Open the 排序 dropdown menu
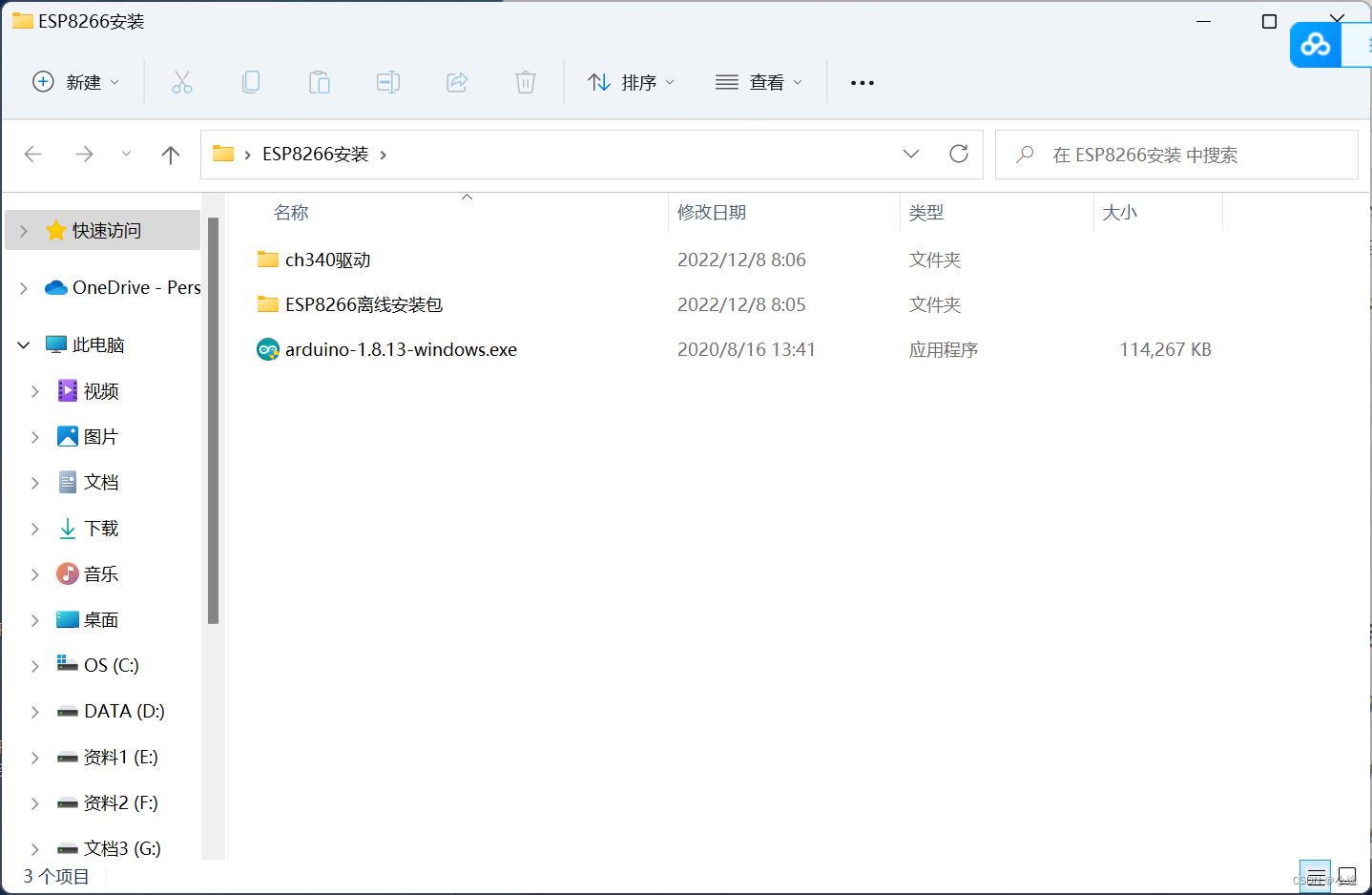Viewport: 1372px width, 895px height. pos(632,82)
